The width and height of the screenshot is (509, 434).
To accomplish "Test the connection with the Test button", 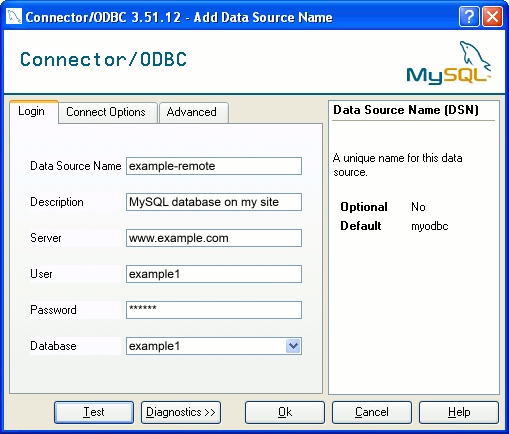I will [94, 412].
